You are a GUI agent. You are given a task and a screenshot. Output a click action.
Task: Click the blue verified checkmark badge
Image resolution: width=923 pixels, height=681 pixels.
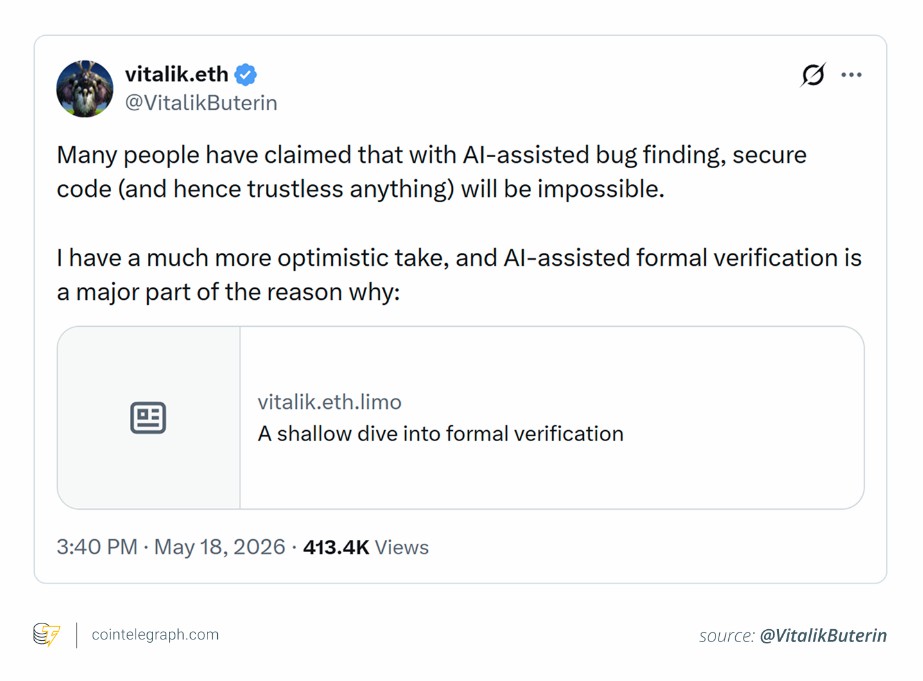tap(245, 75)
